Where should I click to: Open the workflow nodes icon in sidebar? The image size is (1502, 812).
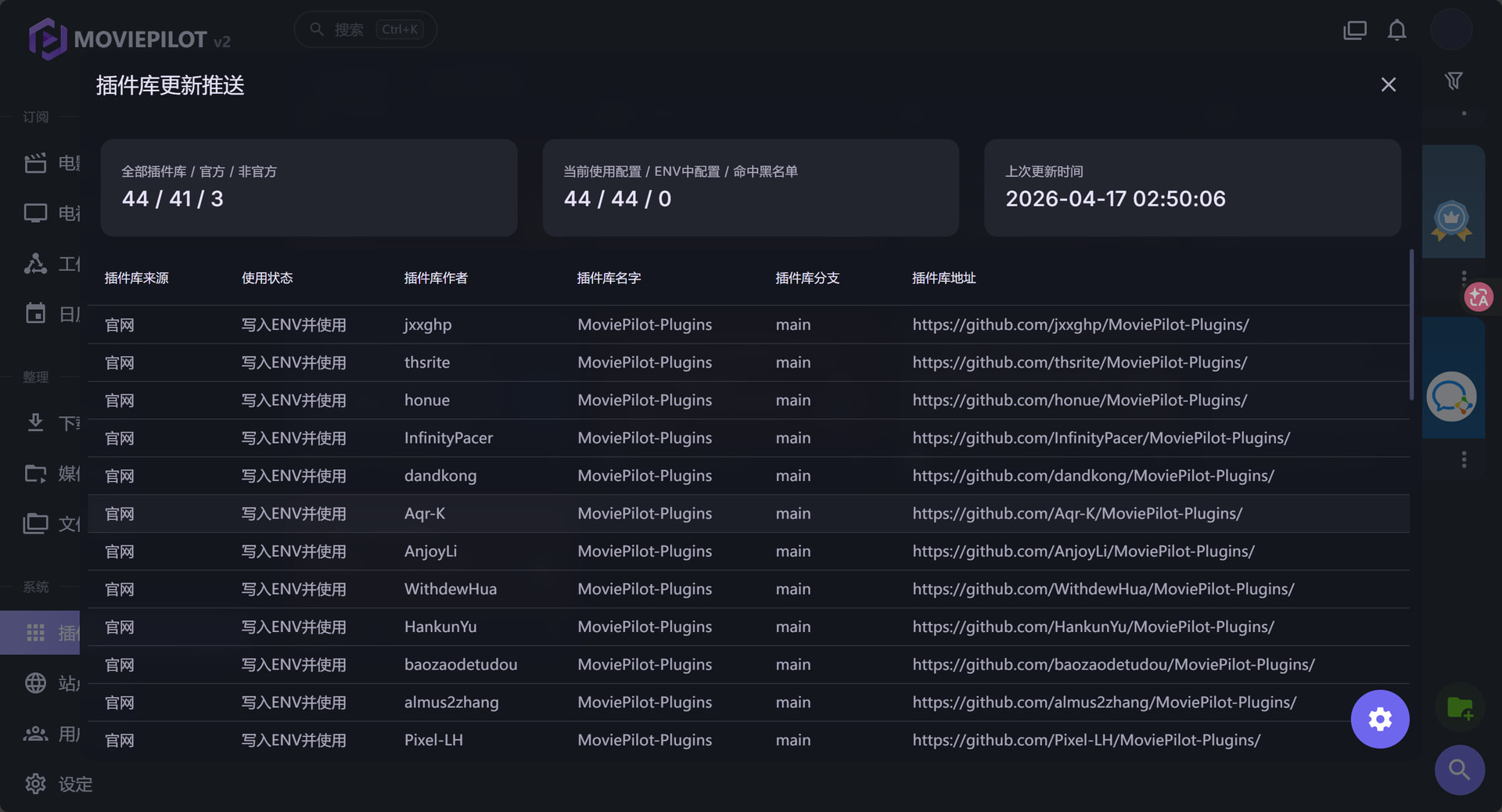coord(35,264)
